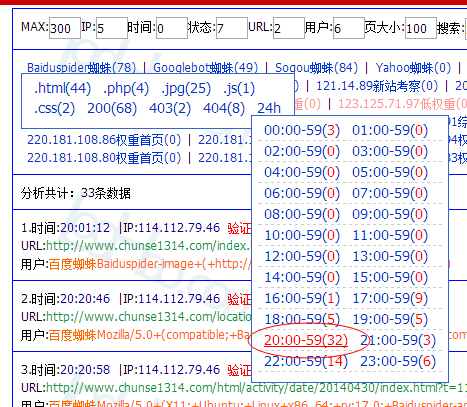This screenshot has width=467, height=407.
Task: Select hour 11:00-59(0)
Action: click(390, 235)
